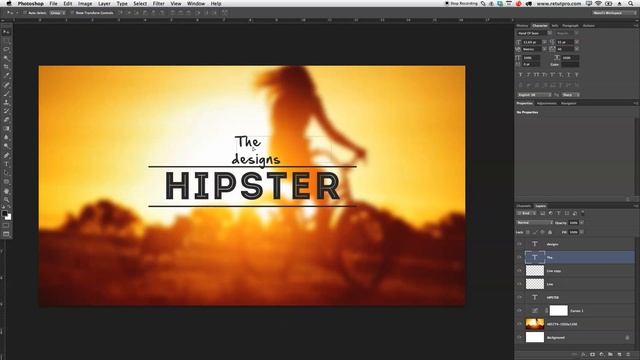Open the File menu
Screen dimensions: 640x360
(53, 4)
